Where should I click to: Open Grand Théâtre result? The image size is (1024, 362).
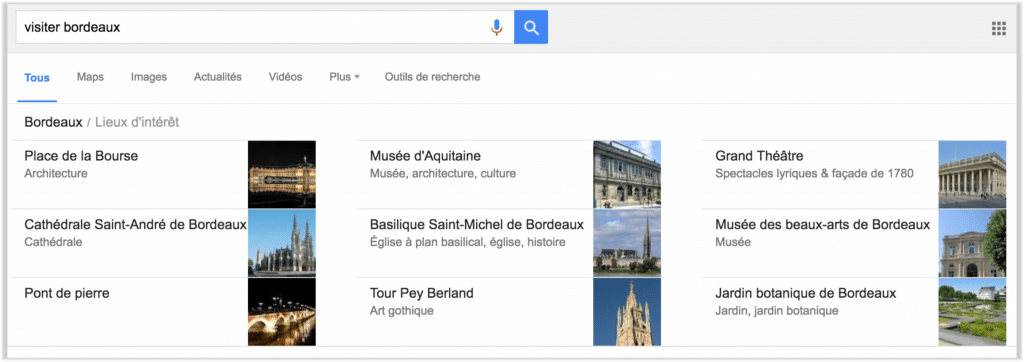pyautogui.click(x=760, y=156)
